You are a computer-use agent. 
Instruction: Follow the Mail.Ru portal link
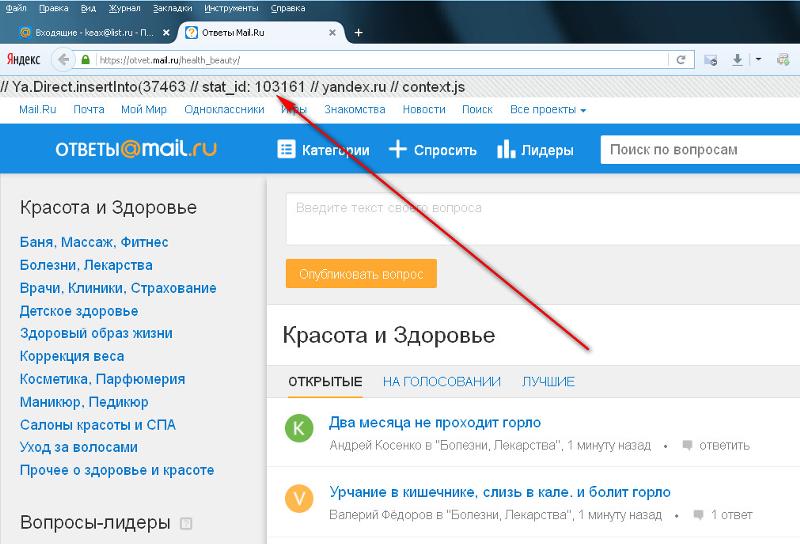[x=38, y=109]
